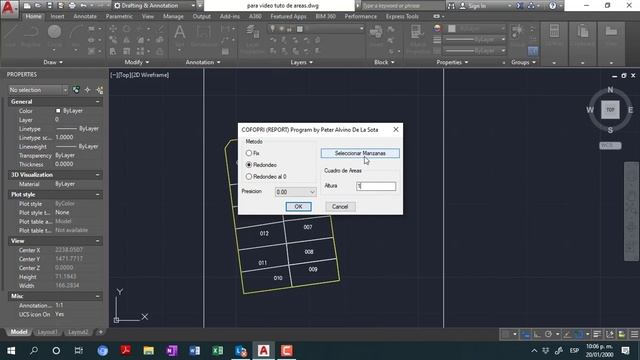The image size is (640, 360).
Task: Expand the ribbon Properties panel flyout
Action: (x=452, y=62)
